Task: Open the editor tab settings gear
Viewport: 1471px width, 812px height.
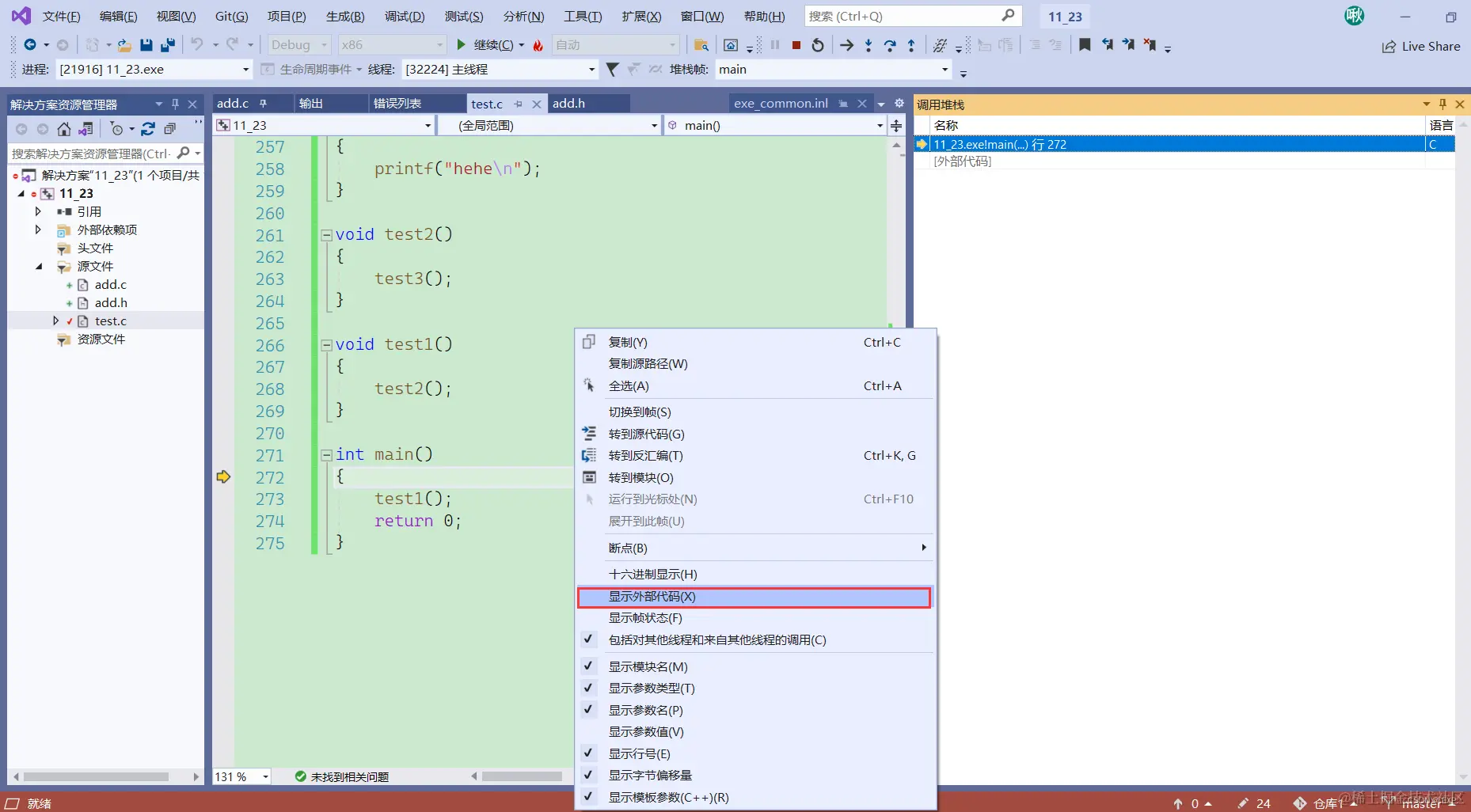Action: (899, 104)
